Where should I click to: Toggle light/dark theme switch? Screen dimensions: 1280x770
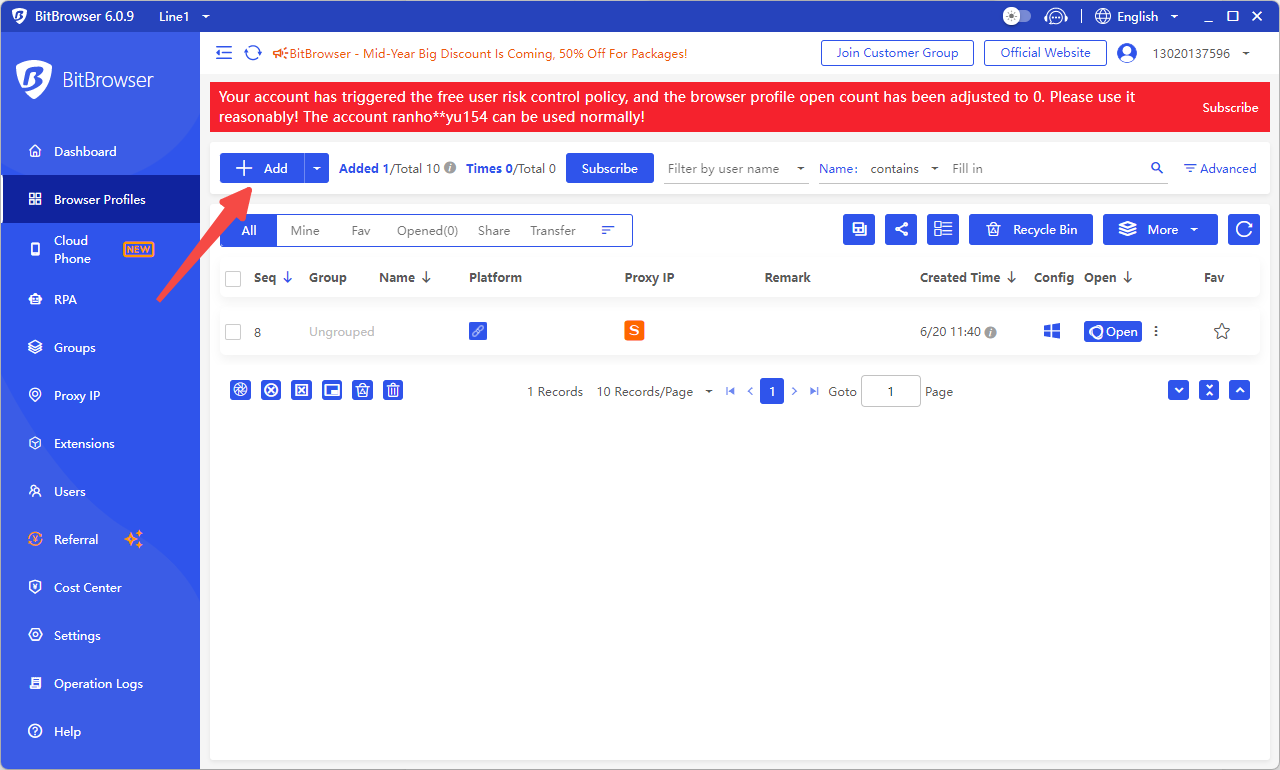[x=1016, y=16]
